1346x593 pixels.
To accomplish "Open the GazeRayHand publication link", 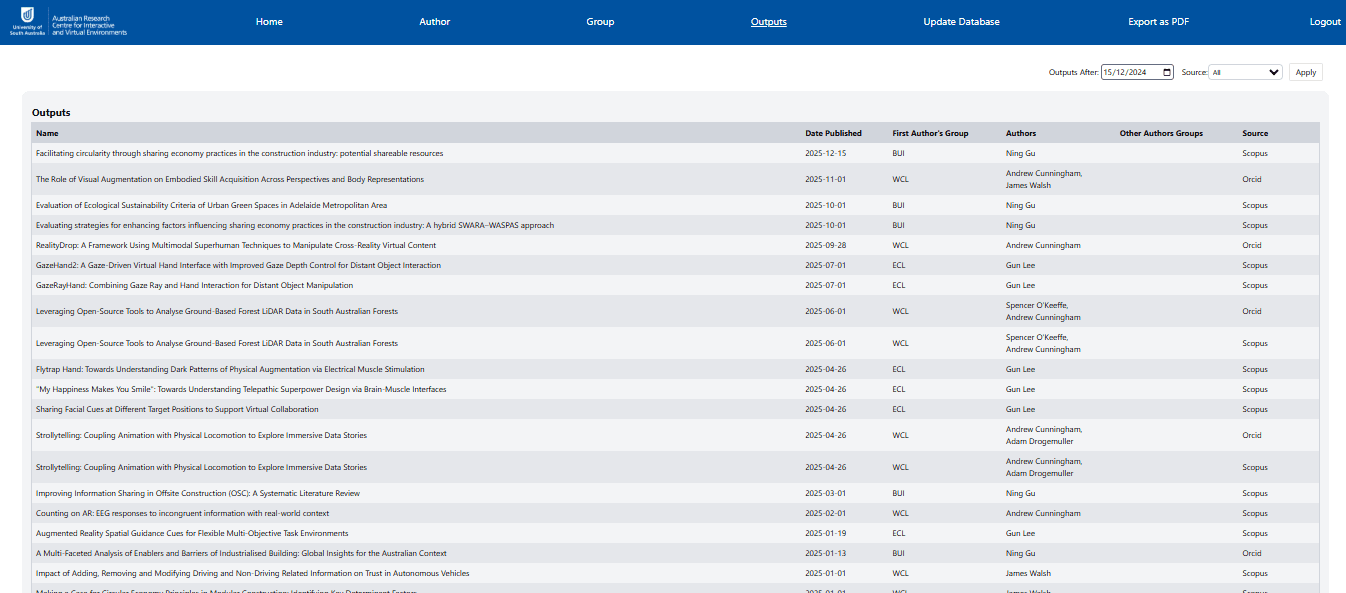I will click(x=195, y=285).
